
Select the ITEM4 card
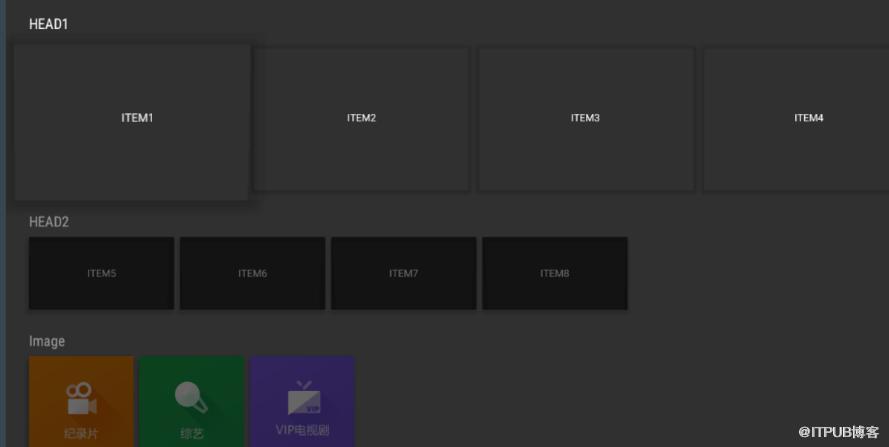(796, 120)
